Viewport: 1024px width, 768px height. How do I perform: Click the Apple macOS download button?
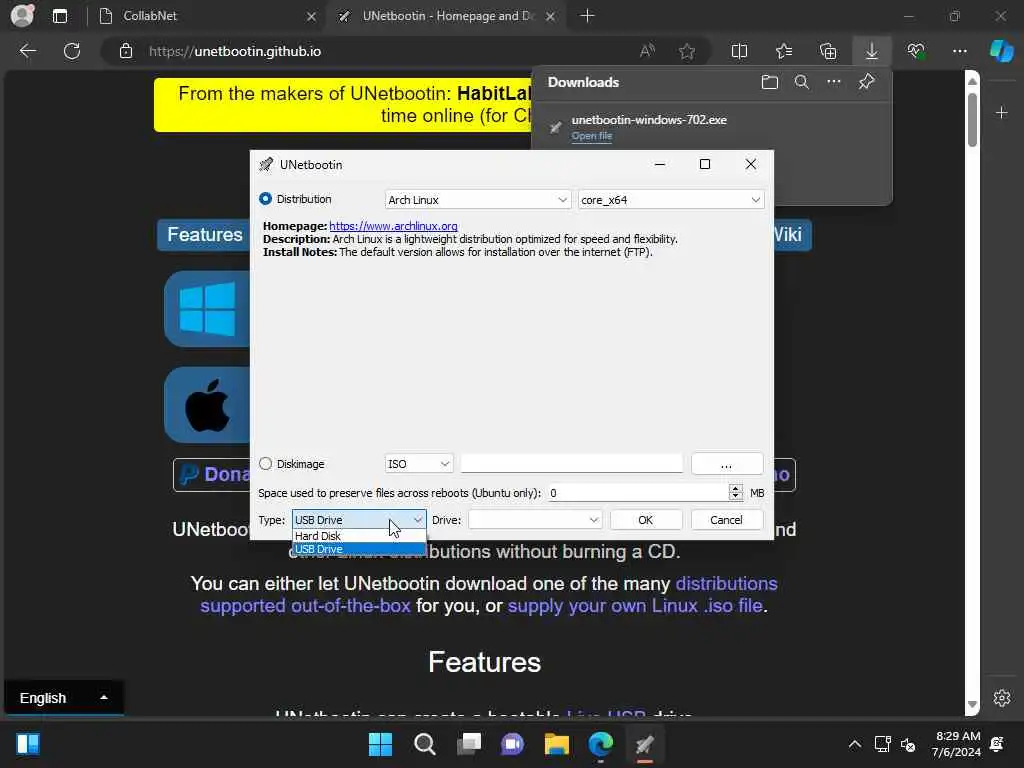click(x=207, y=405)
